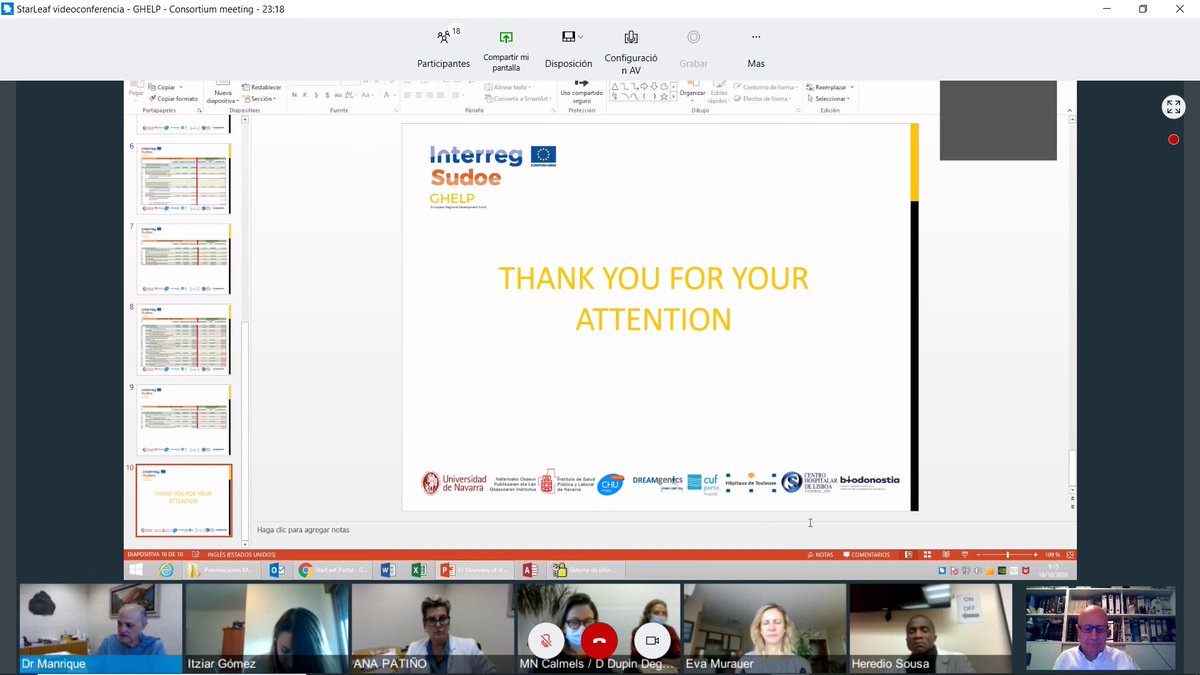
Task: Click Restablecer in Diapositivas group
Action: [262, 88]
